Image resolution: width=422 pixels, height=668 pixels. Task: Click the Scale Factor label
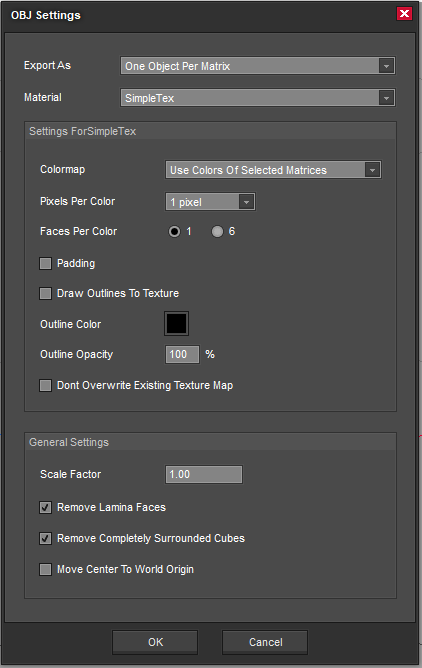71,474
